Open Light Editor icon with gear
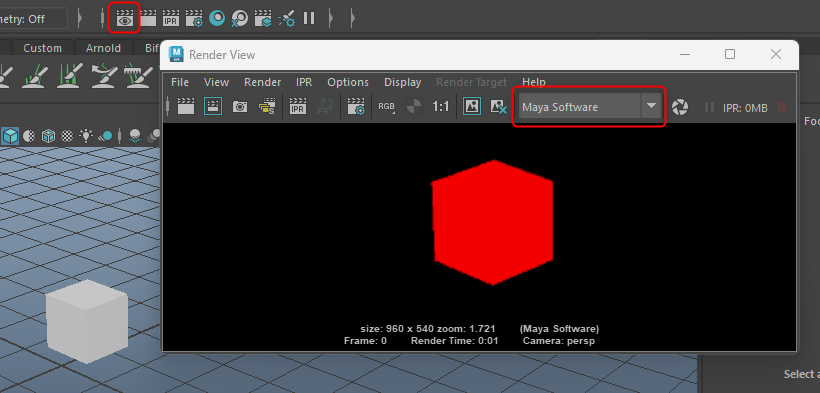This screenshot has height=393, width=820. click(x=287, y=19)
